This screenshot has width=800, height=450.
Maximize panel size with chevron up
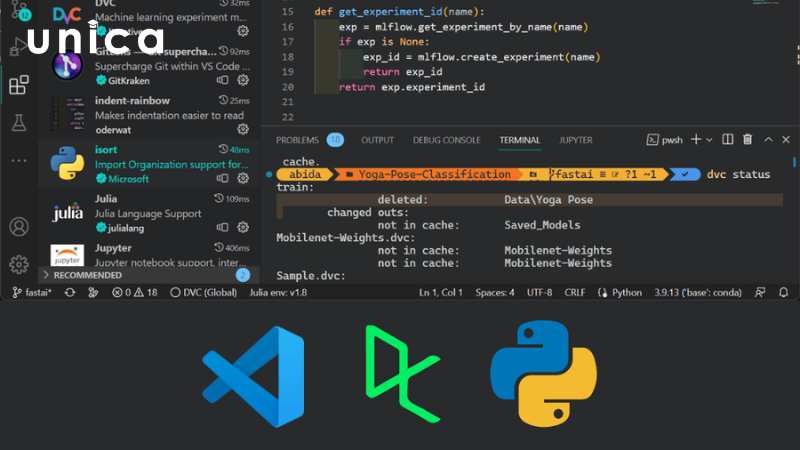click(768, 139)
